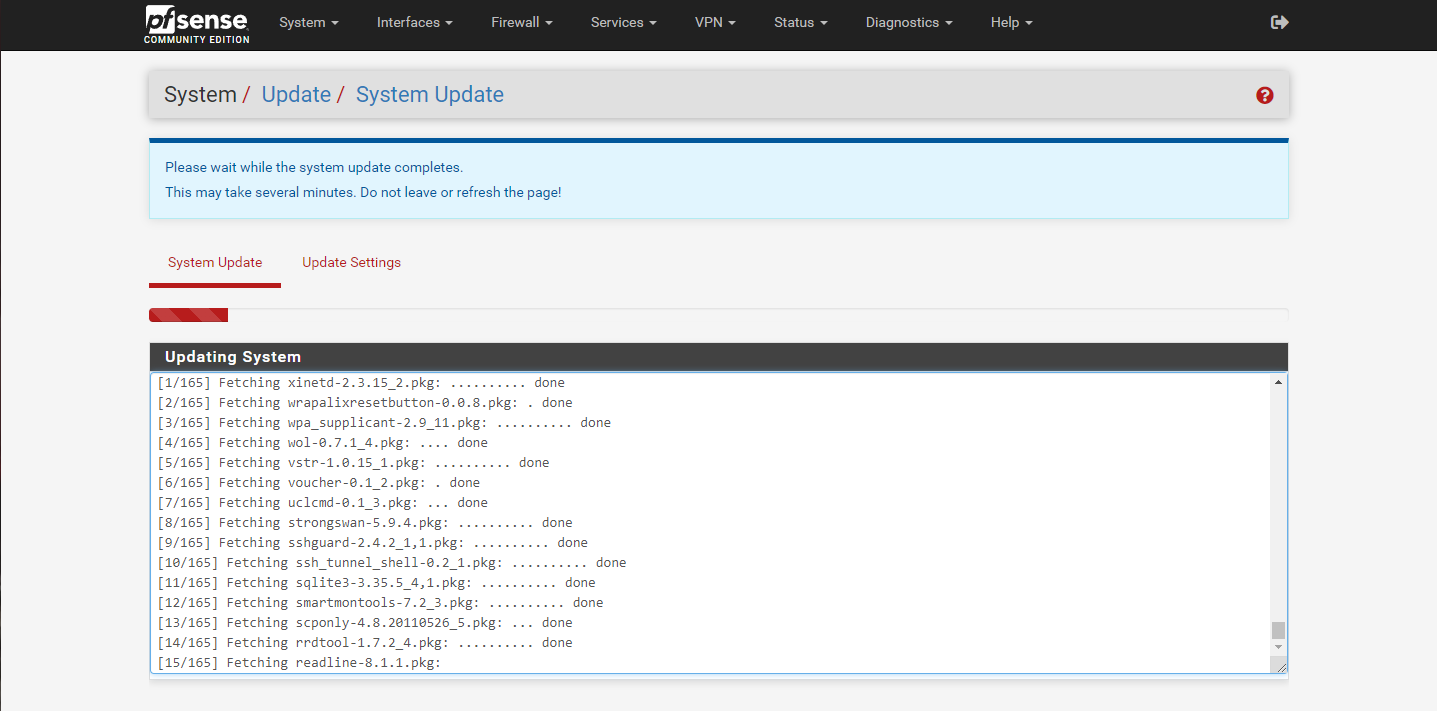
Task: Expand the Diagnostics menu
Action: pos(909,22)
